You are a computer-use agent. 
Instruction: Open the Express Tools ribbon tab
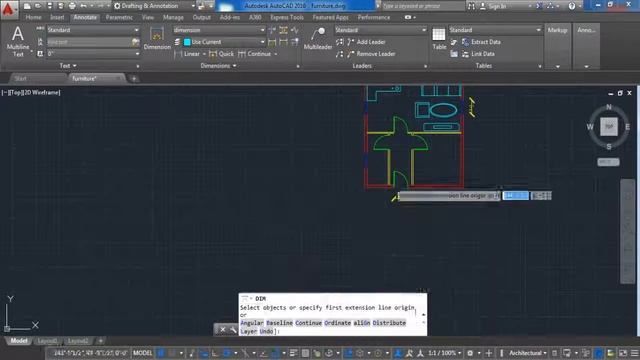(287, 17)
